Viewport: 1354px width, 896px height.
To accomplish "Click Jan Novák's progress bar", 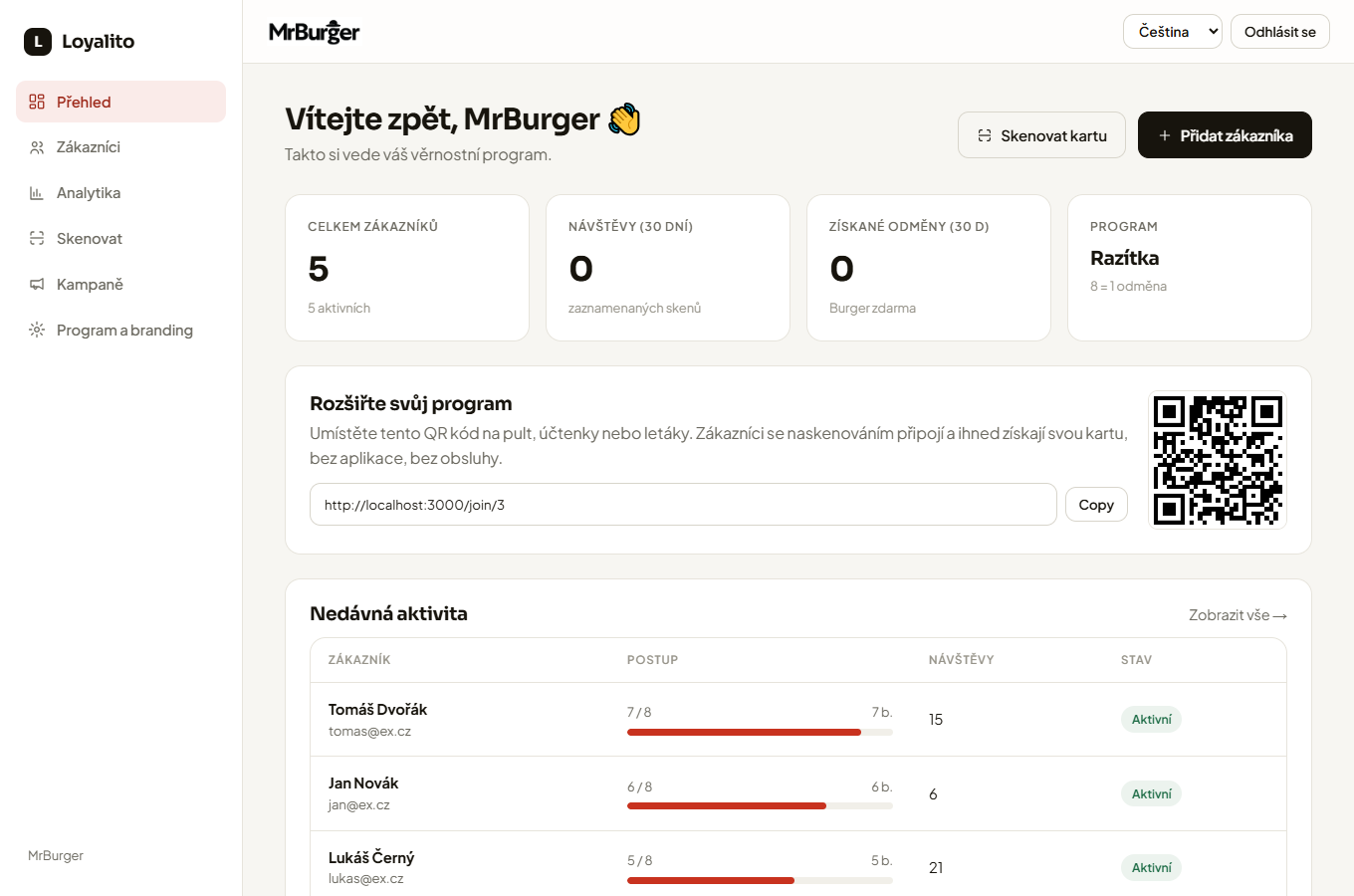I will [760, 806].
